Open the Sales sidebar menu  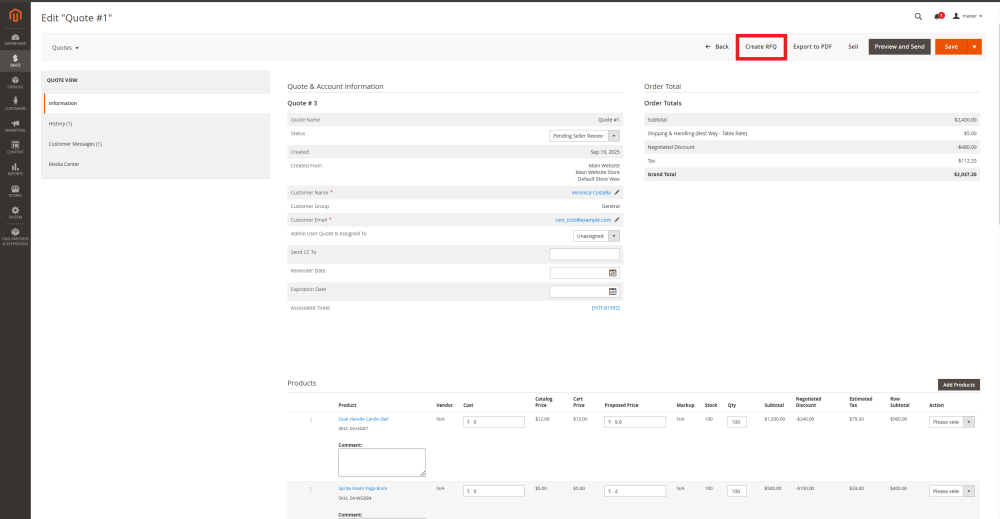pyautogui.click(x=15, y=61)
